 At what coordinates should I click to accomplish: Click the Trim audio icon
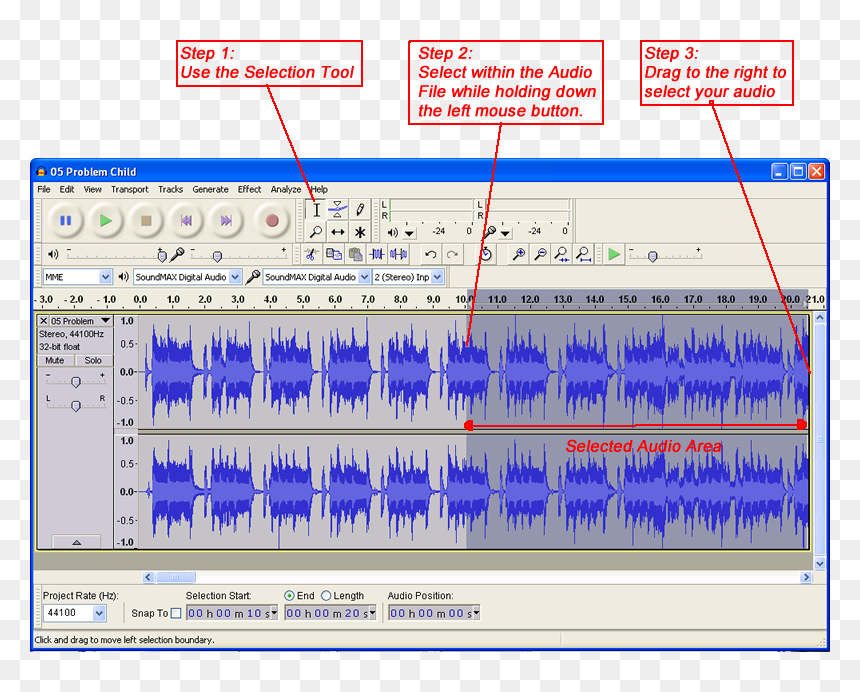[x=377, y=254]
